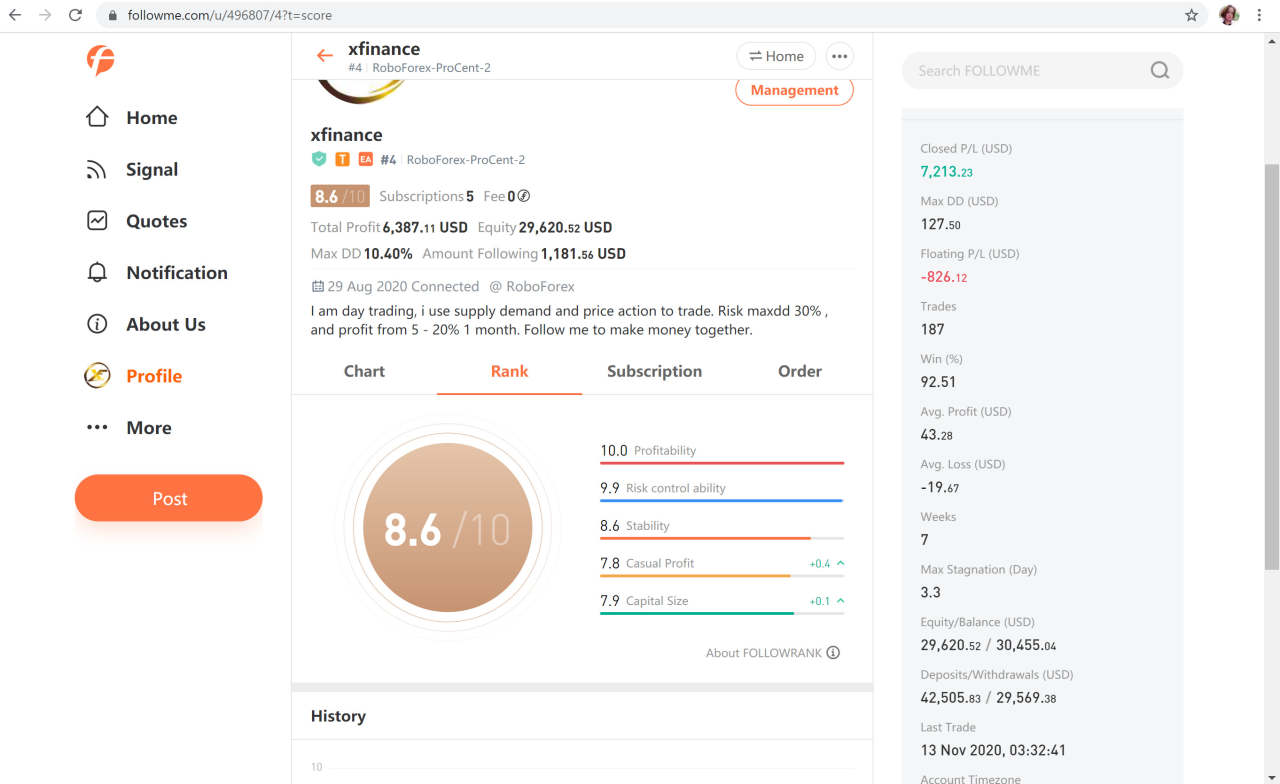
Task: Click the History section heading
Action: click(338, 716)
